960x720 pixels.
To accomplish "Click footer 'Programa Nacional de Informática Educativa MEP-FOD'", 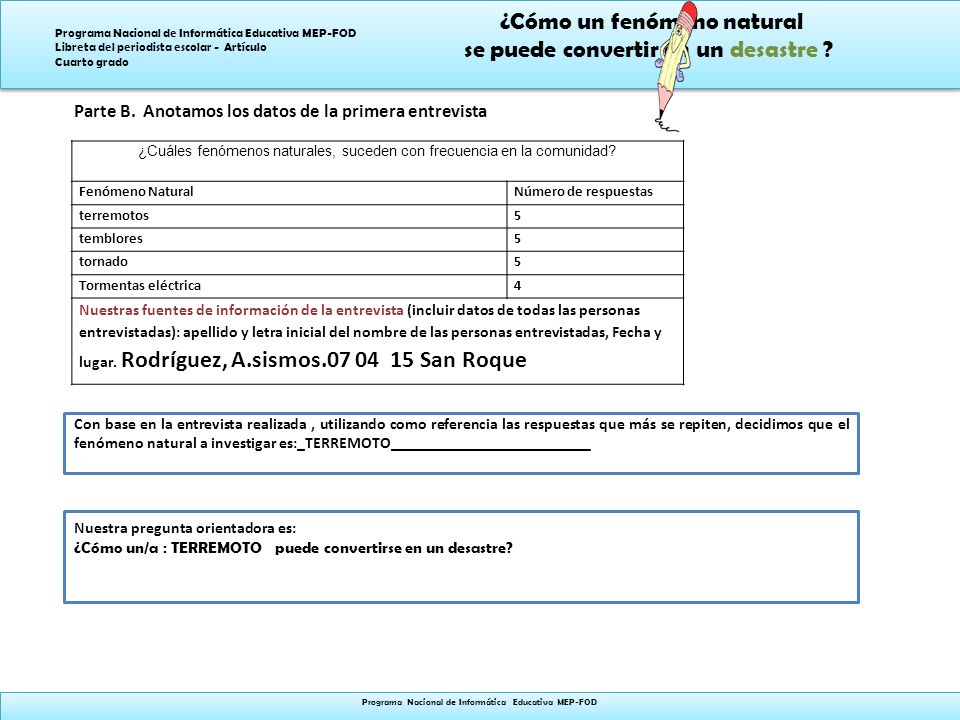I will click(479, 702).
